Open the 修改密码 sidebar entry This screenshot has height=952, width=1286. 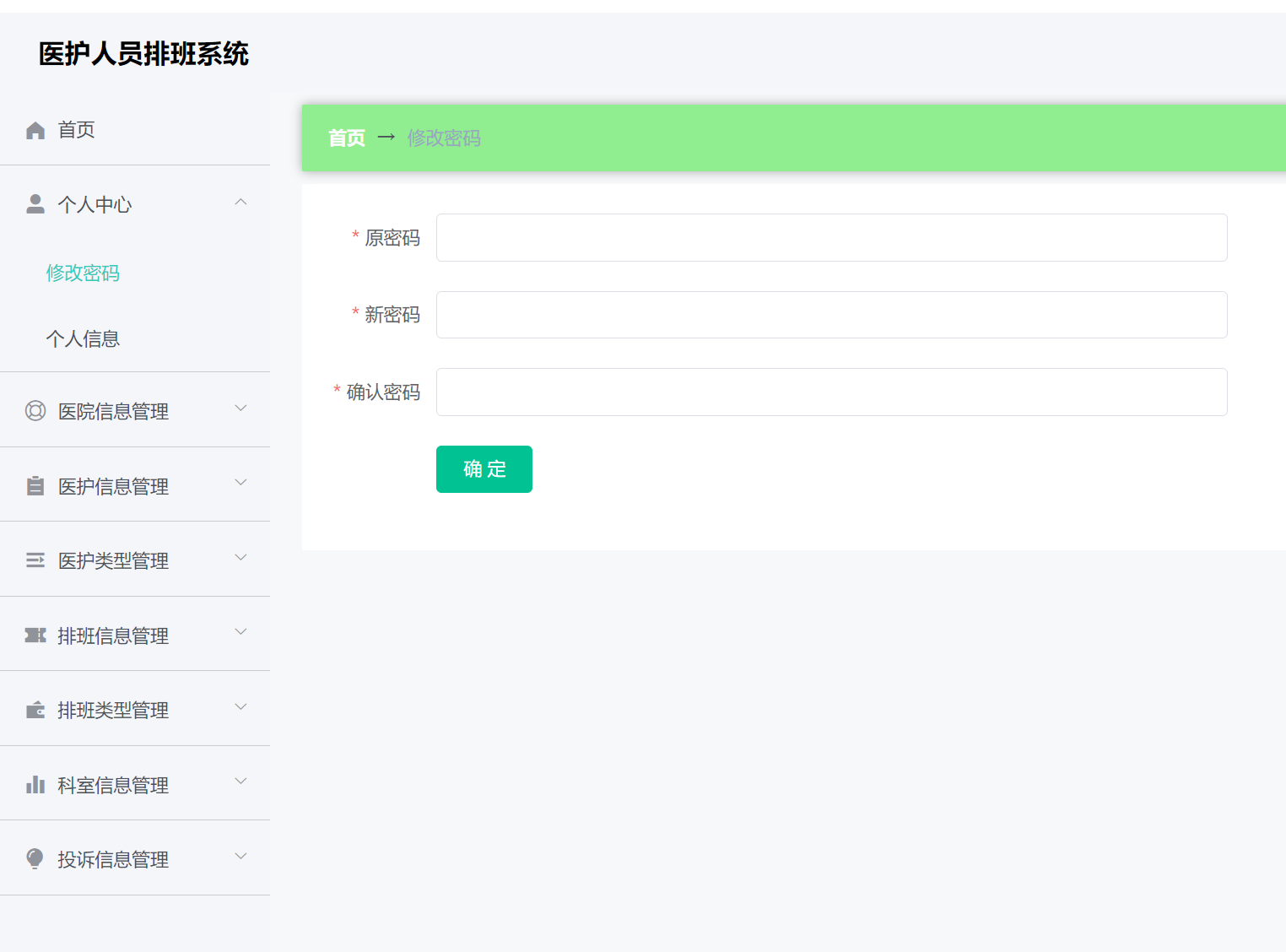pyautogui.click(x=82, y=273)
